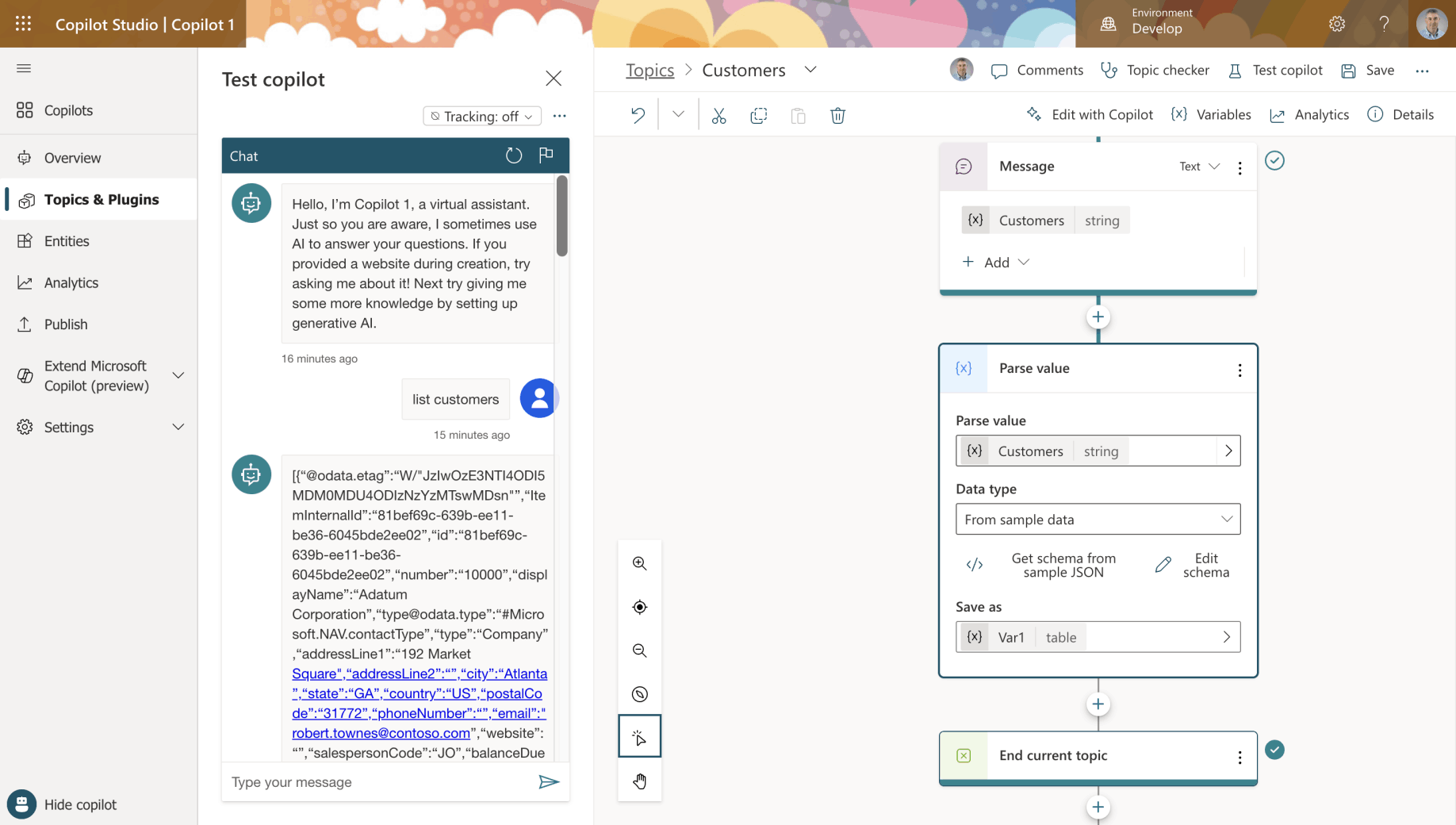The width and height of the screenshot is (1456, 825).
Task: Click Edit schema button
Action: click(x=1192, y=565)
